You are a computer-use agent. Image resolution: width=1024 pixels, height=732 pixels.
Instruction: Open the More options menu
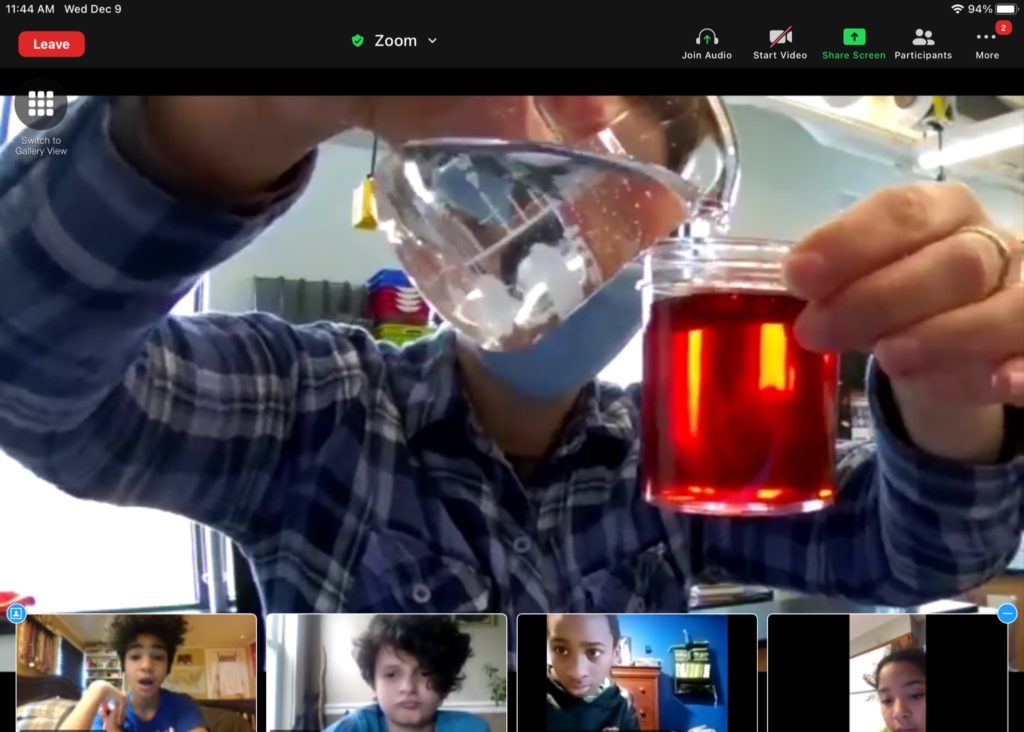coord(987,44)
